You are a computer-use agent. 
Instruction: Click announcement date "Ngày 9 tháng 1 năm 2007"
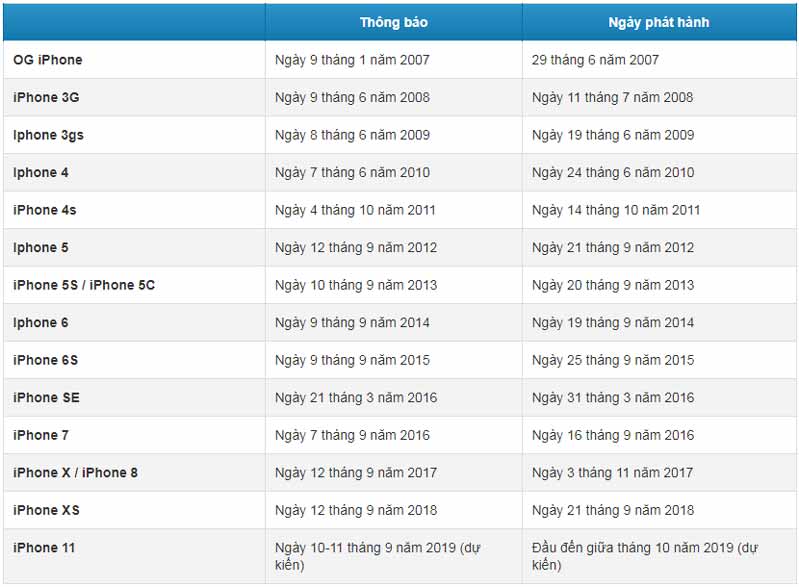pyautogui.click(x=352, y=60)
